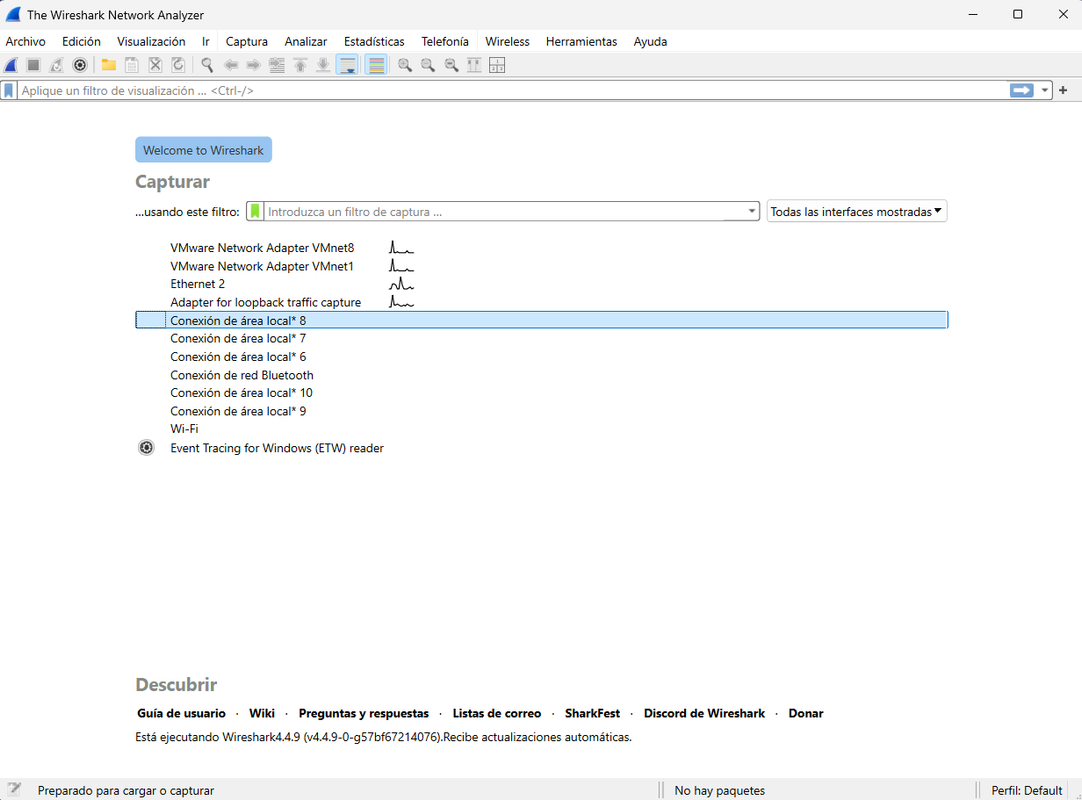Select Adapter for loopback traffic capture
Image resolution: width=1082 pixels, height=800 pixels.
click(x=541, y=302)
